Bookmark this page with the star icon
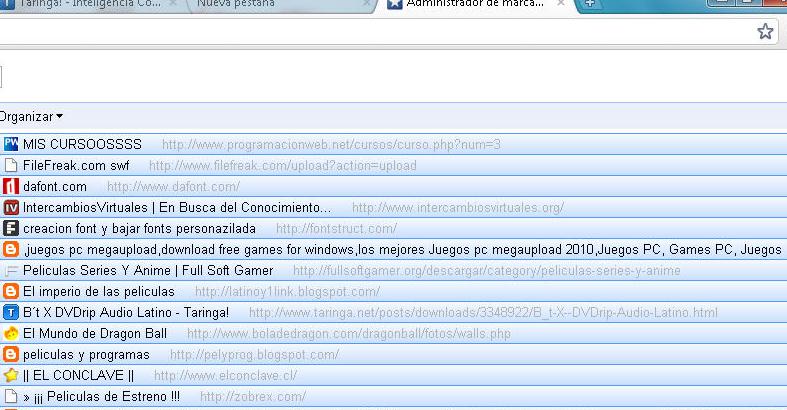Screen dimensions: 787x410 (765, 31)
